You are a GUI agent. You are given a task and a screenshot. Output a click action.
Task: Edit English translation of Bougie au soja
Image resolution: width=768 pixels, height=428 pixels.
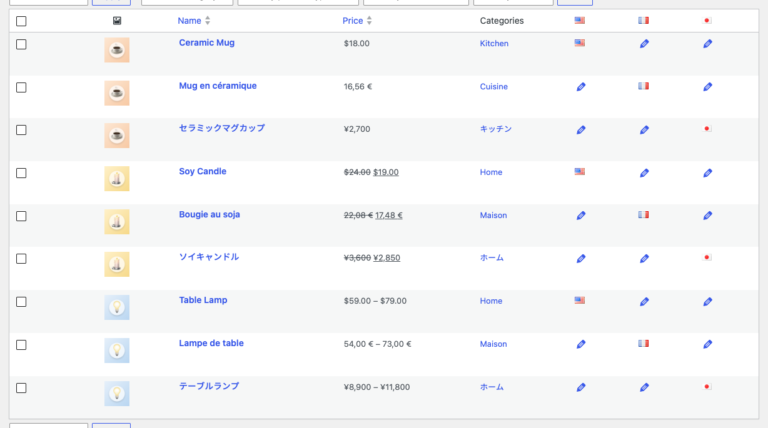pos(580,215)
